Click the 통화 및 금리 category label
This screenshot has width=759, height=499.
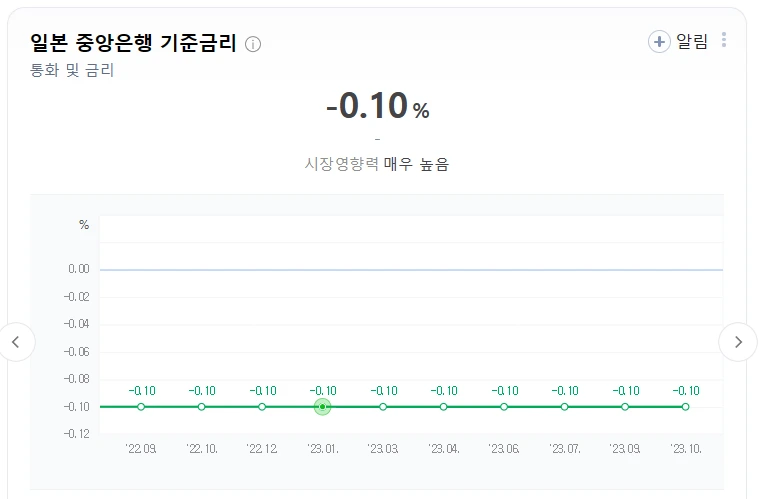tap(72, 70)
